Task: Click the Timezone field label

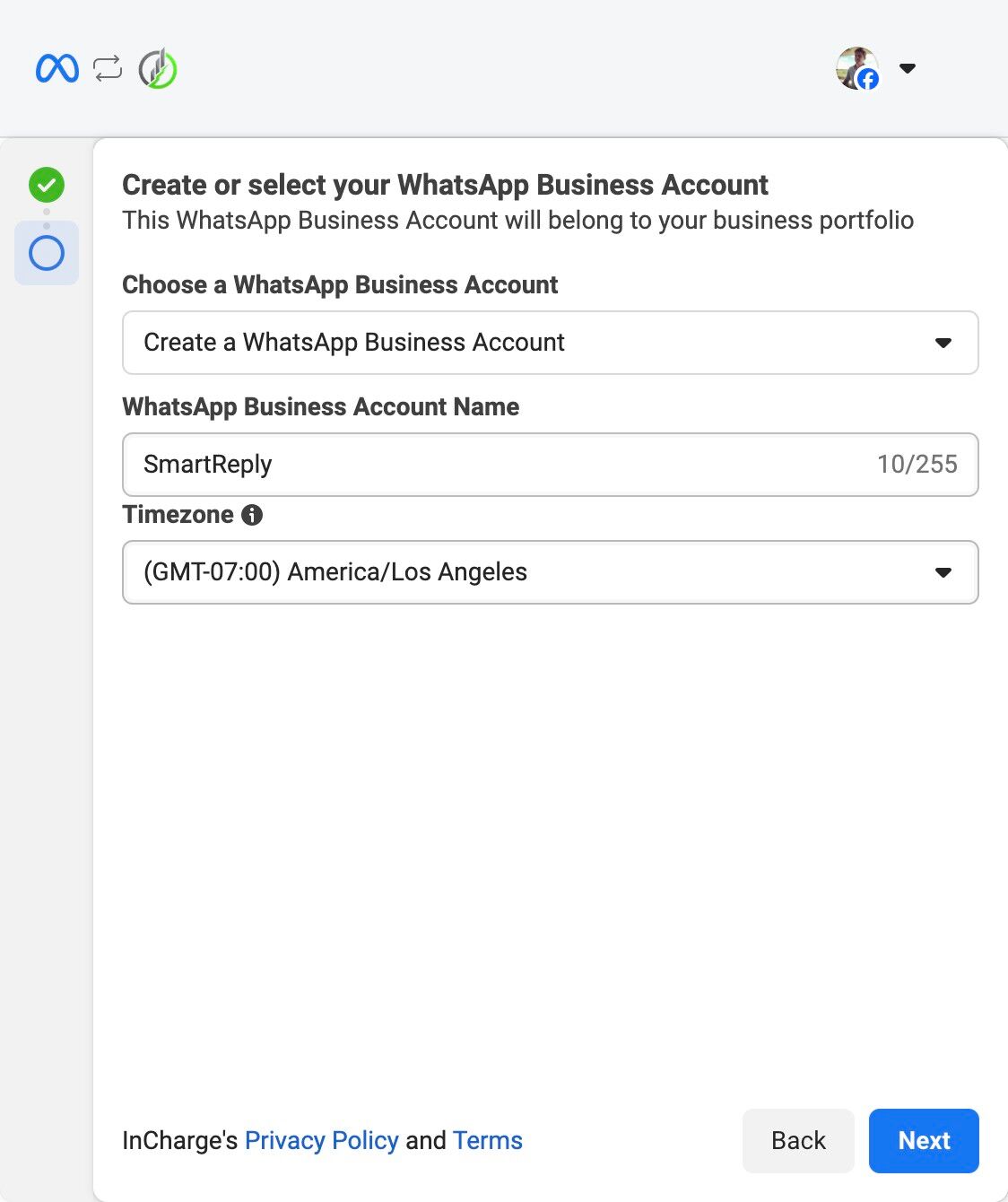Action: point(178,515)
